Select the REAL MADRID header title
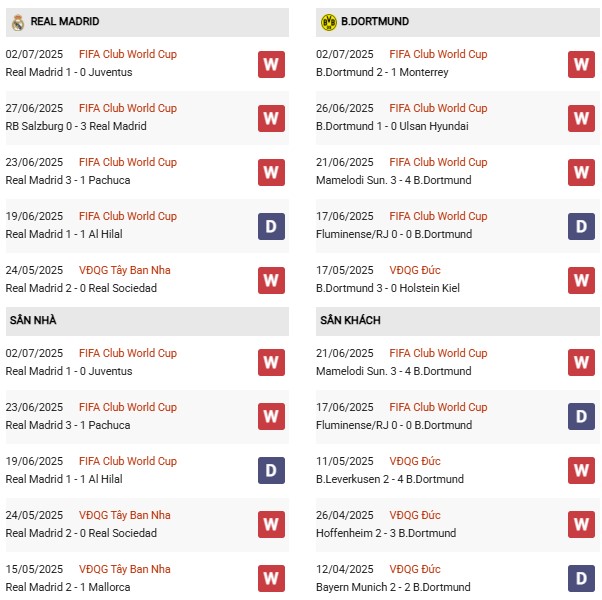The width and height of the screenshot is (602, 600). click(x=65, y=22)
